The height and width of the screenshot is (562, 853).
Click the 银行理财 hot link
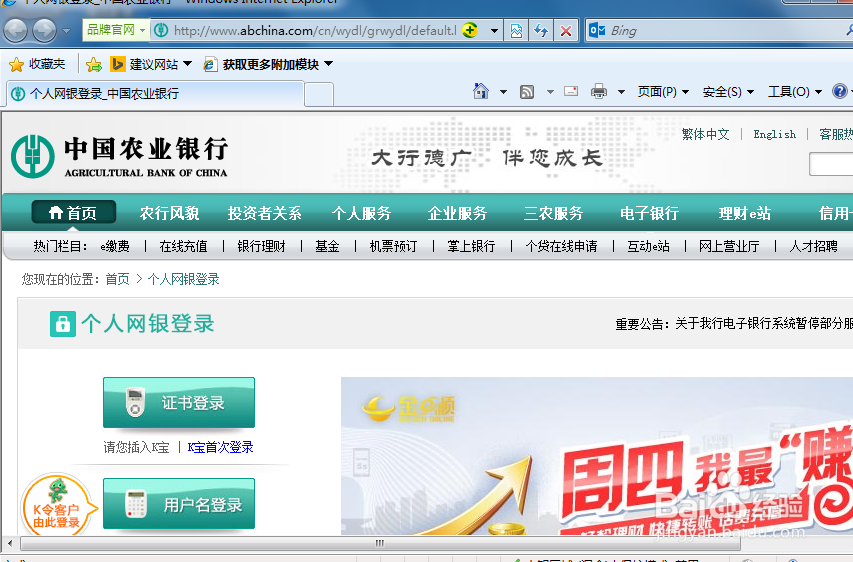pos(261,246)
